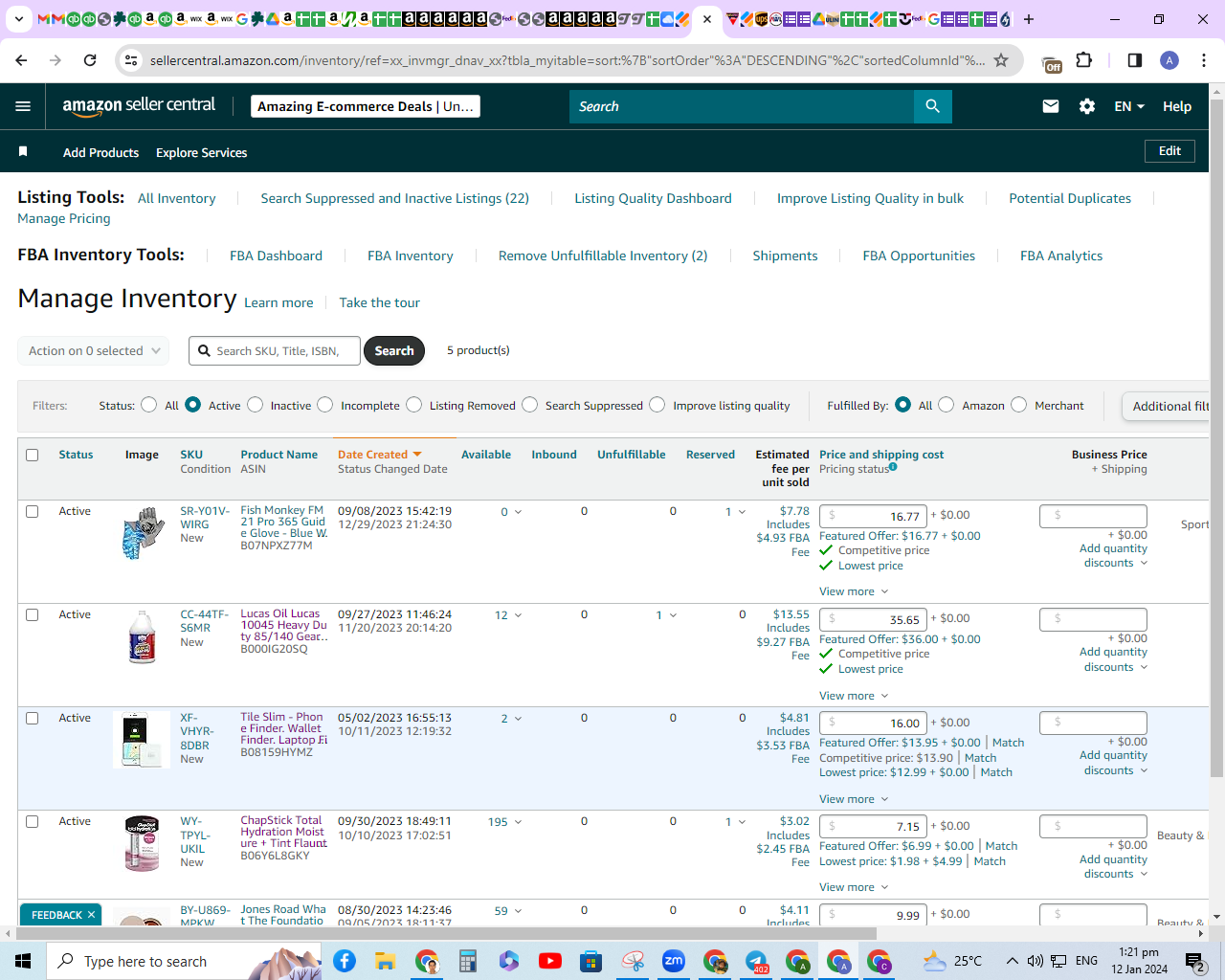Open the Windows Start menu
Viewport: 1225px width, 980px height.
point(23,961)
